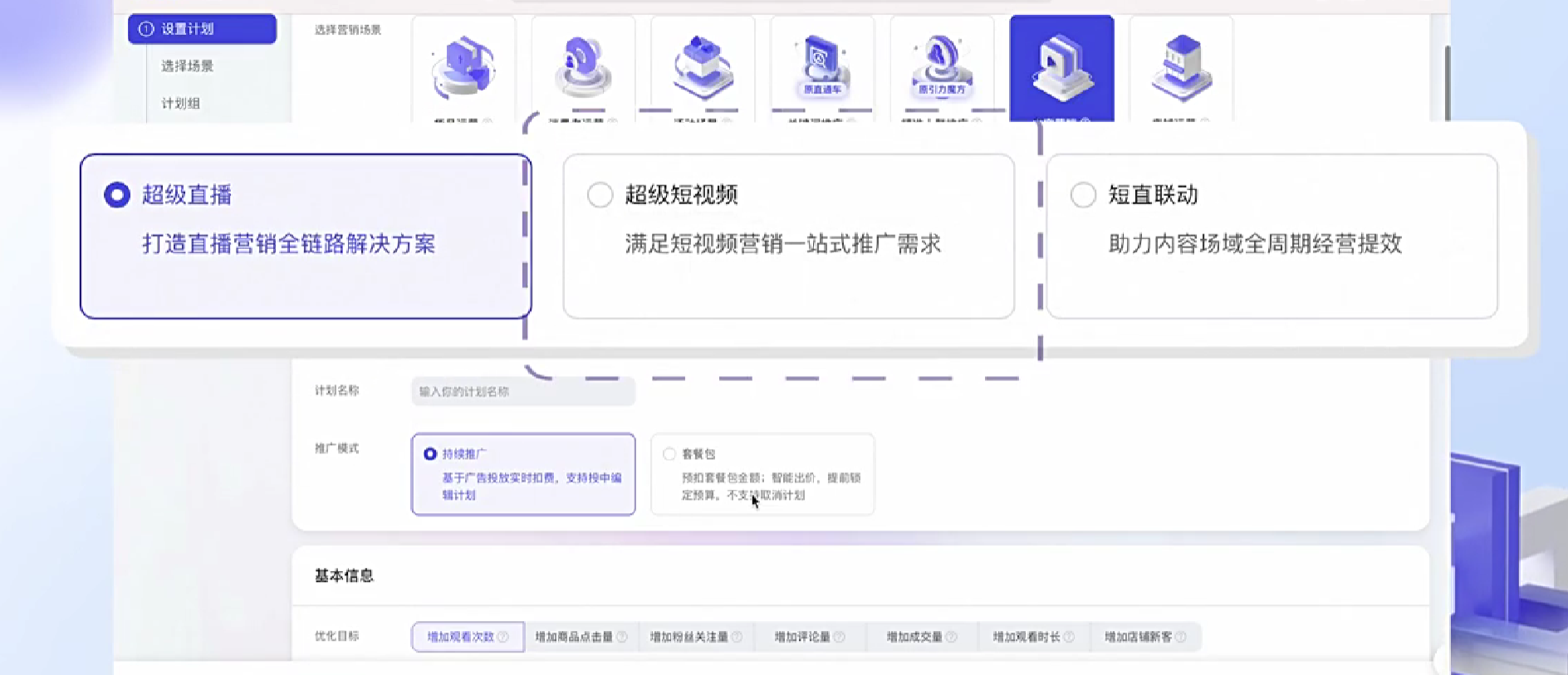Viewport: 1568px width, 675px height.
Task: Open help icon next to 增加观看次数
Action: (502, 637)
